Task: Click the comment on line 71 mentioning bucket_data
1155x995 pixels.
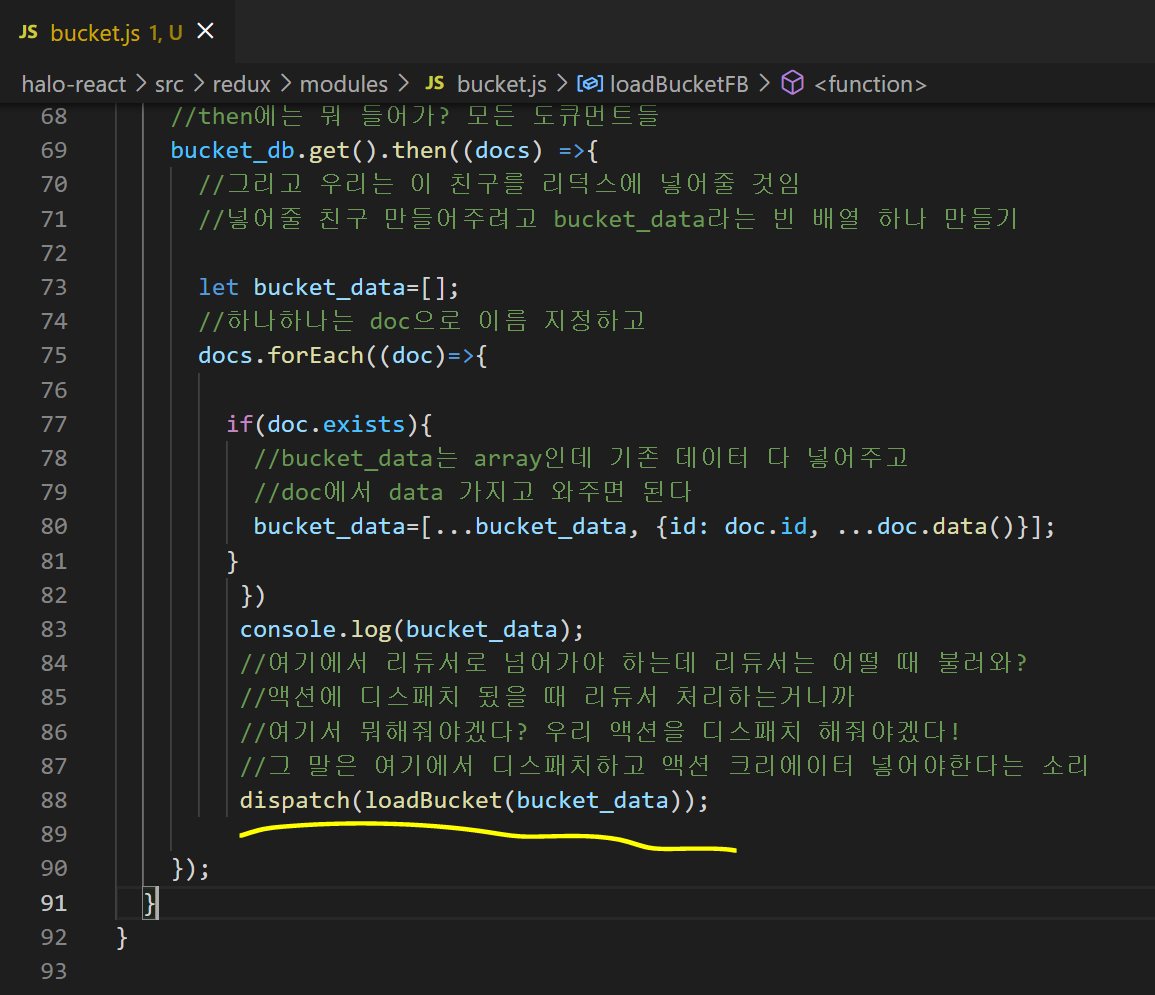Action: 608,219
